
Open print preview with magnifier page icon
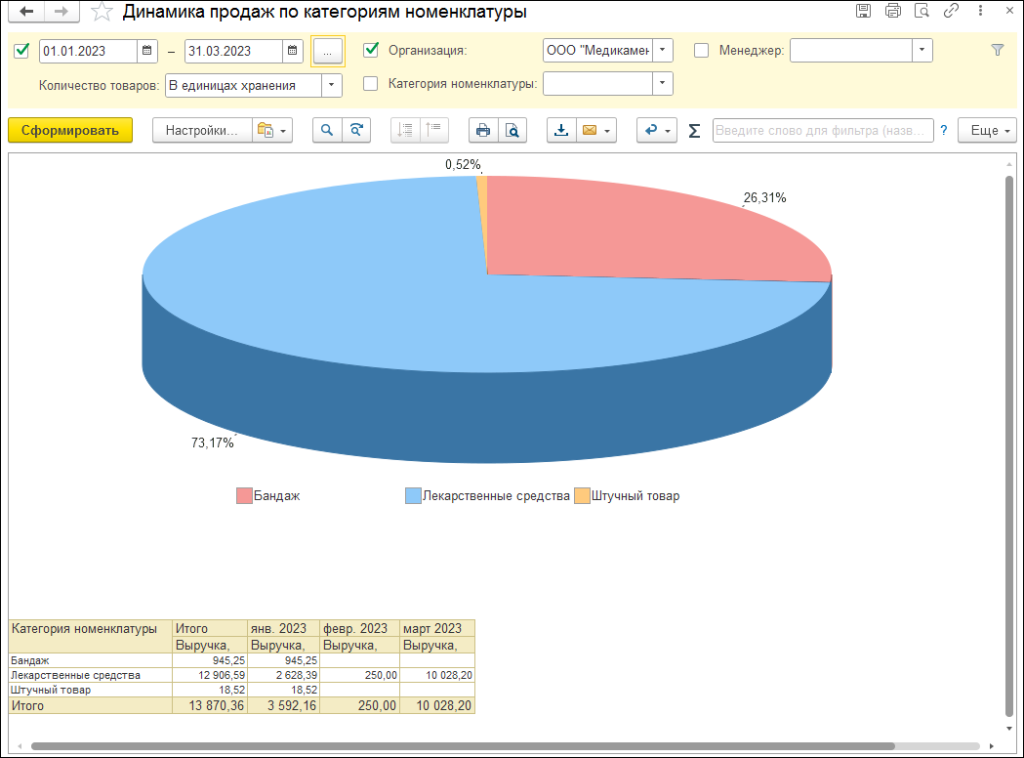pyautogui.click(x=511, y=130)
